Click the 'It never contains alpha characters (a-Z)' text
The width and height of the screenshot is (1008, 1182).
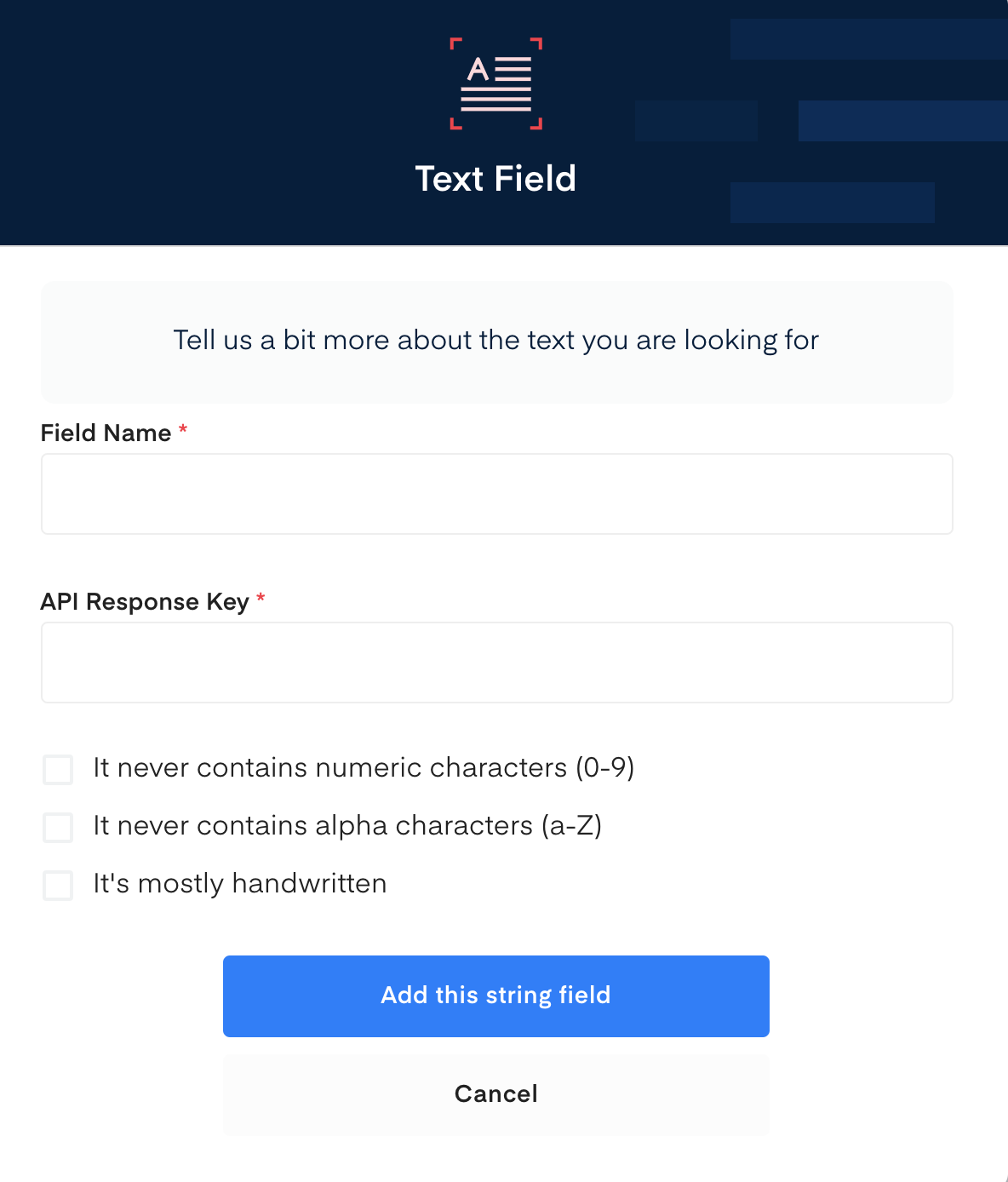[347, 825]
